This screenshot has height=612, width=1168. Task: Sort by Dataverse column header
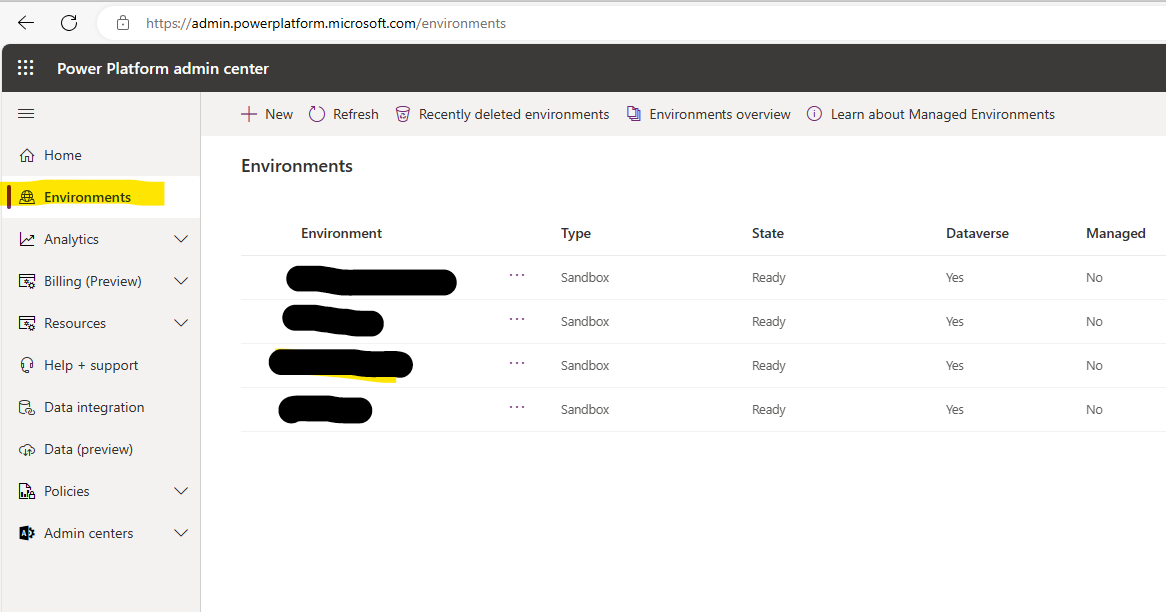pyautogui.click(x=977, y=233)
